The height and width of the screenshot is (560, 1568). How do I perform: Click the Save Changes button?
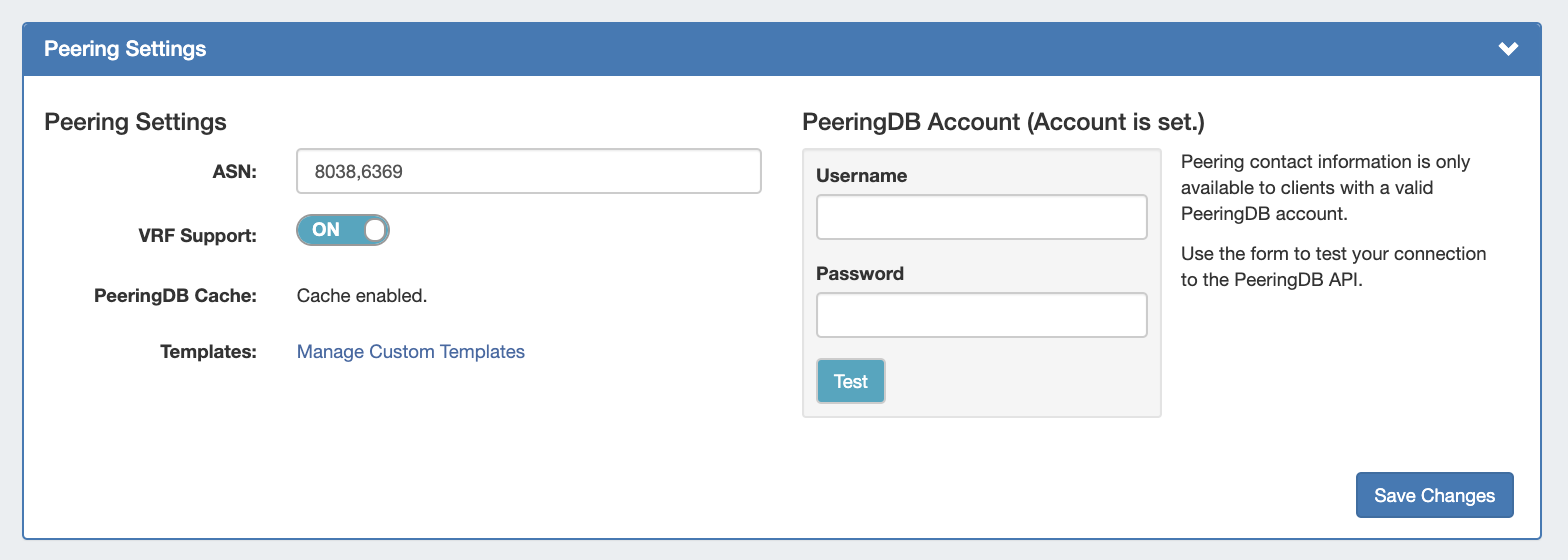point(1433,496)
